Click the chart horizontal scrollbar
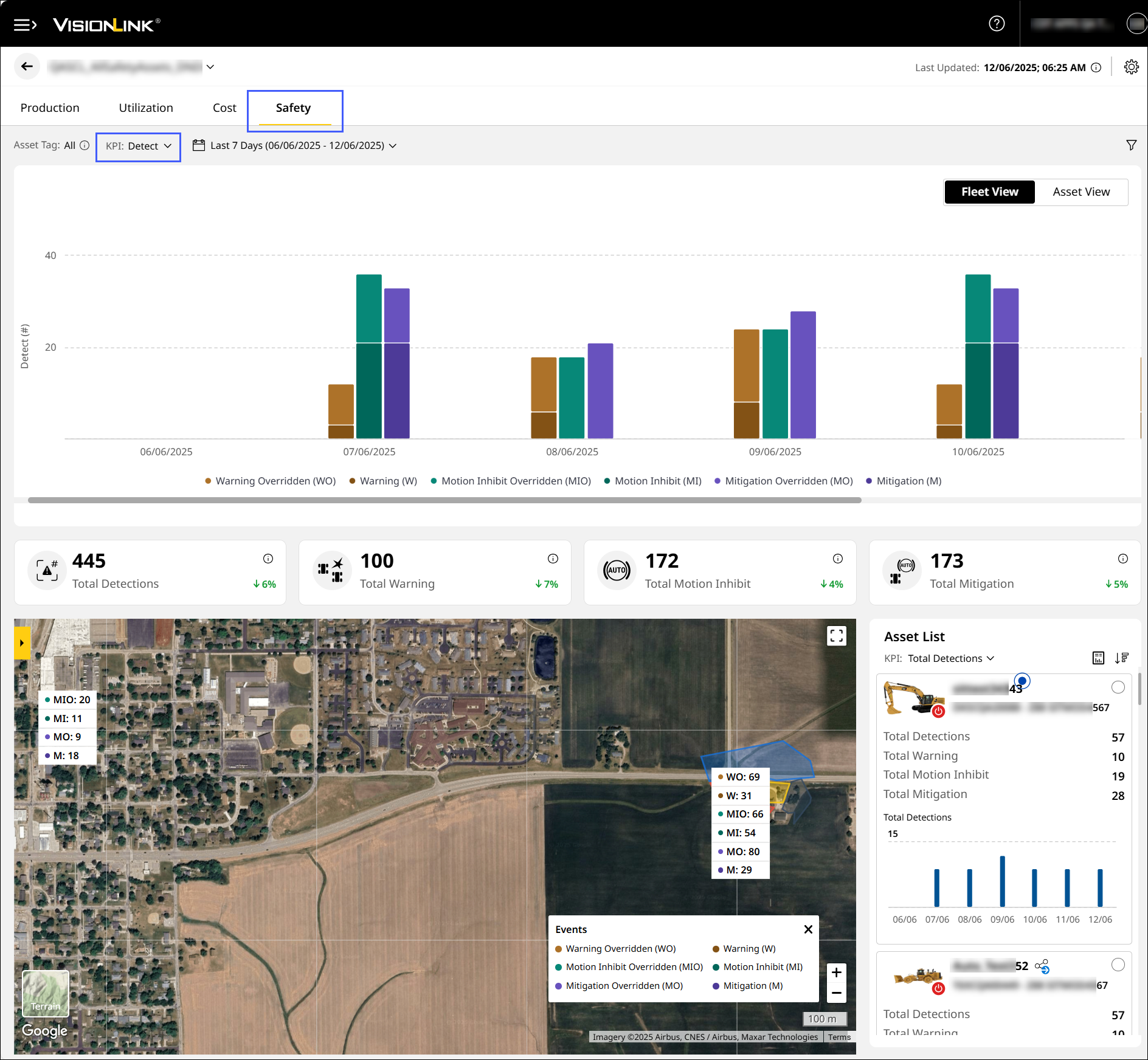This screenshot has height=1060, width=1148. tap(444, 500)
